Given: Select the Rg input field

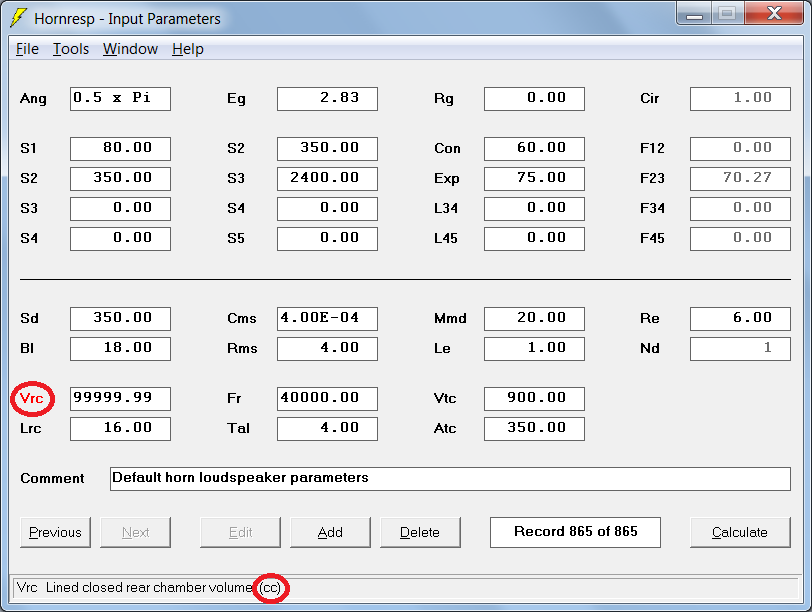Looking at the screenshot, I should point(534,99).
